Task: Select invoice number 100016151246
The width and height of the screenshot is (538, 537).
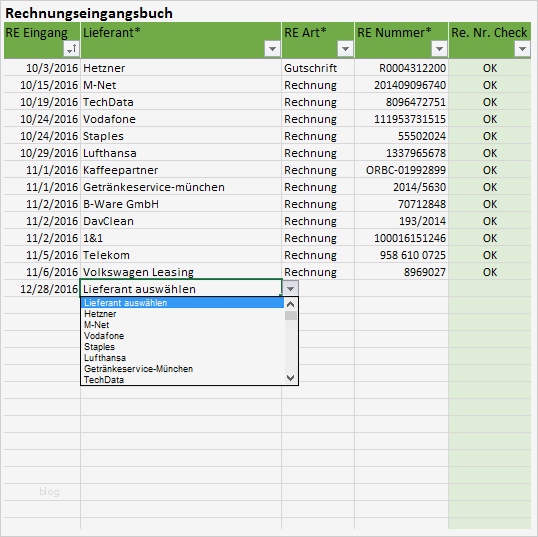Action: coord(401,238)
